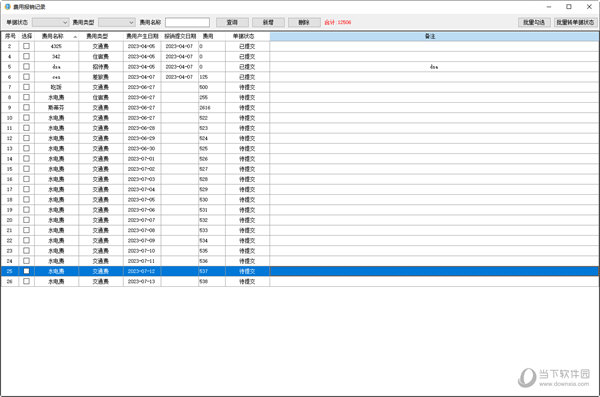Viewport: 600px width, 397px height.
Task: Tick the checkbox in row 21
Action: (x=26, y=230)
